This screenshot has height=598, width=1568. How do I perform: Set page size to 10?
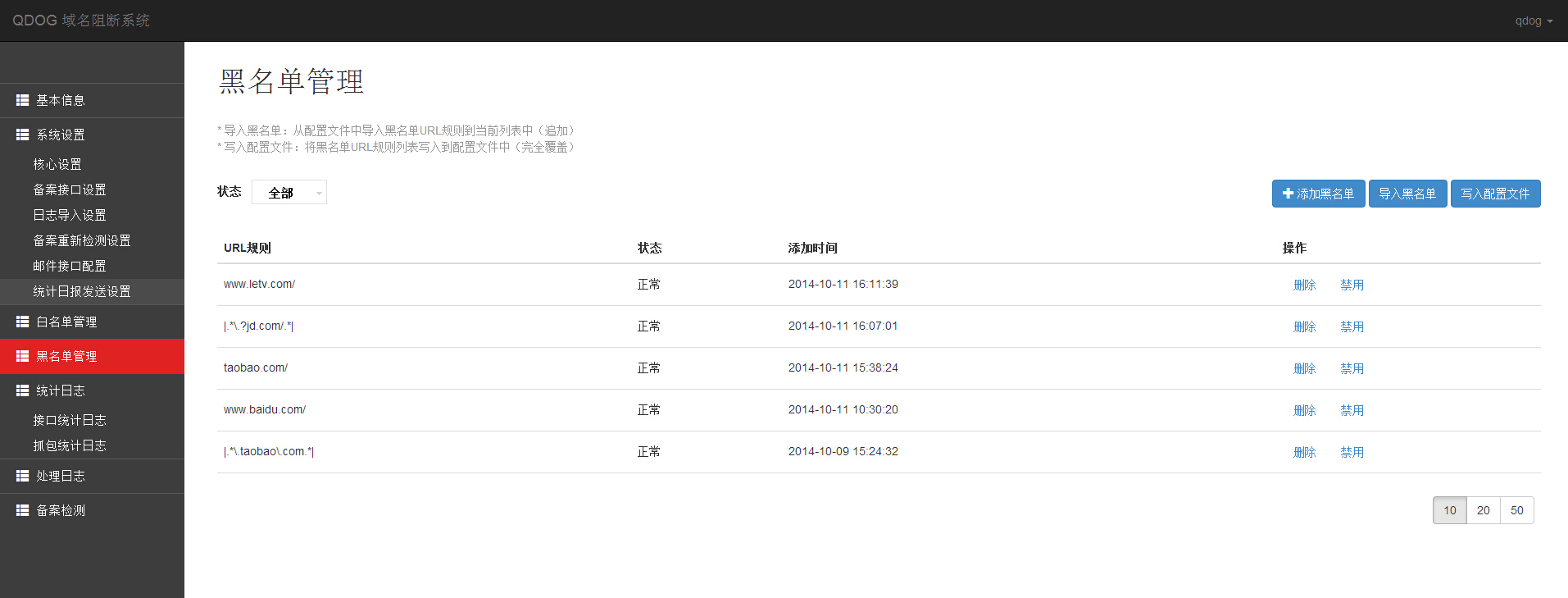1450,510
